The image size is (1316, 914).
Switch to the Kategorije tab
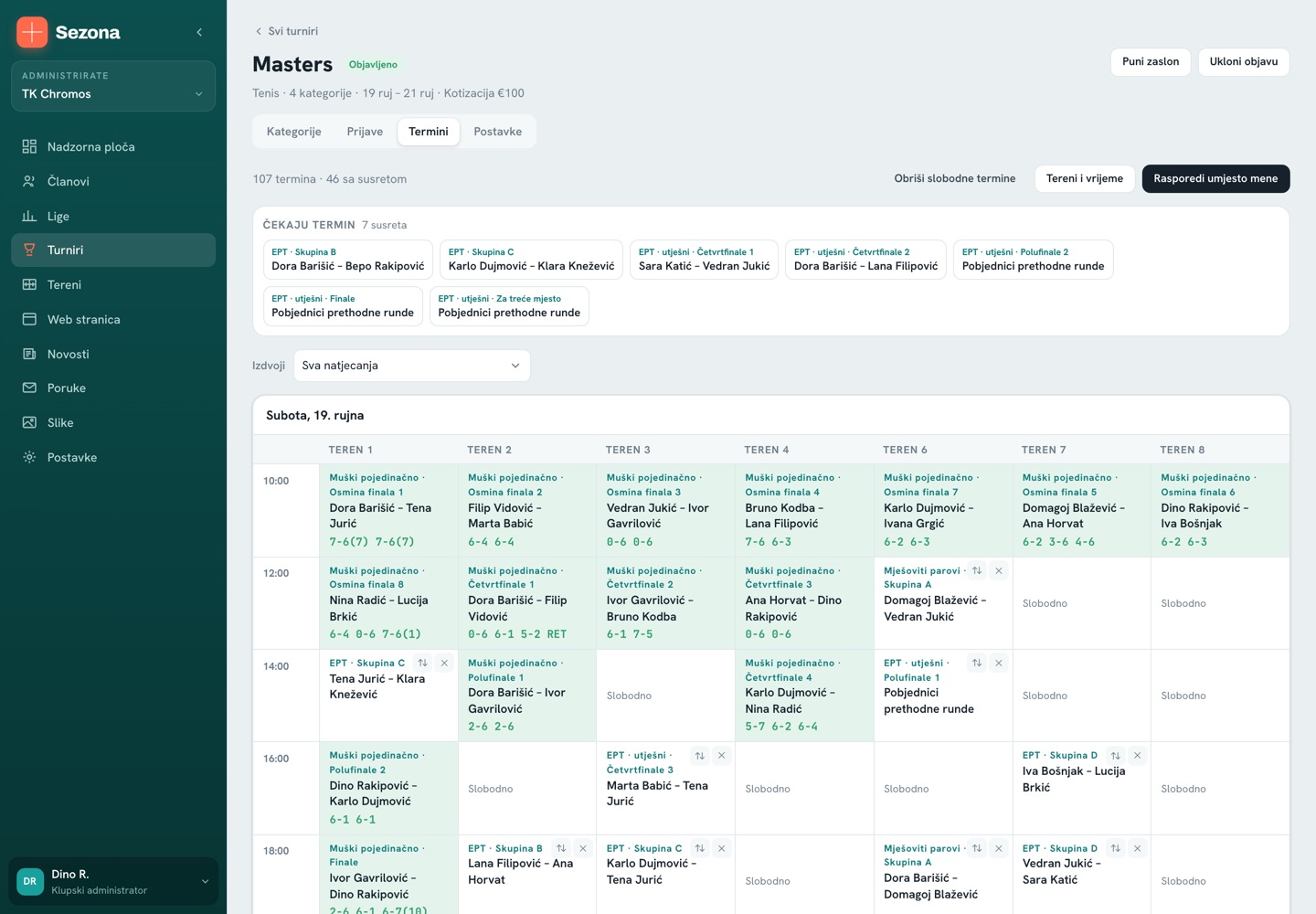point(293,132)
